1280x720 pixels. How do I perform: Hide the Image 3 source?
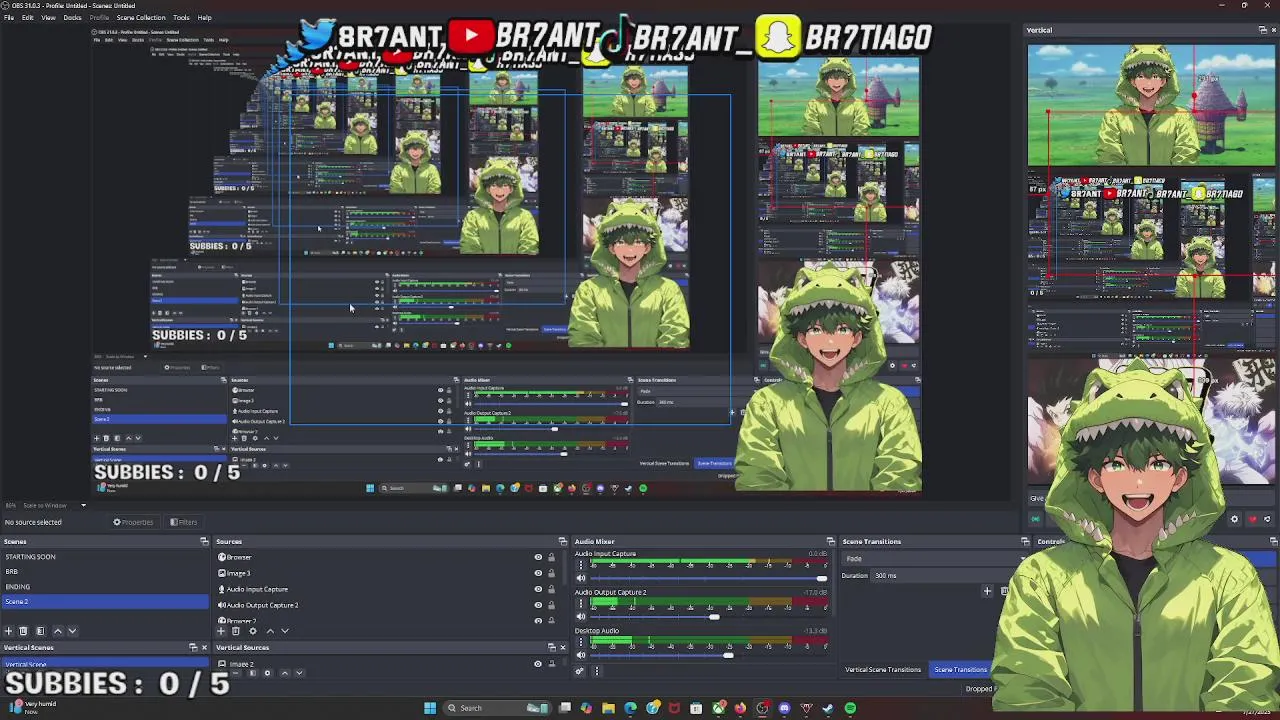pos(538,574)
